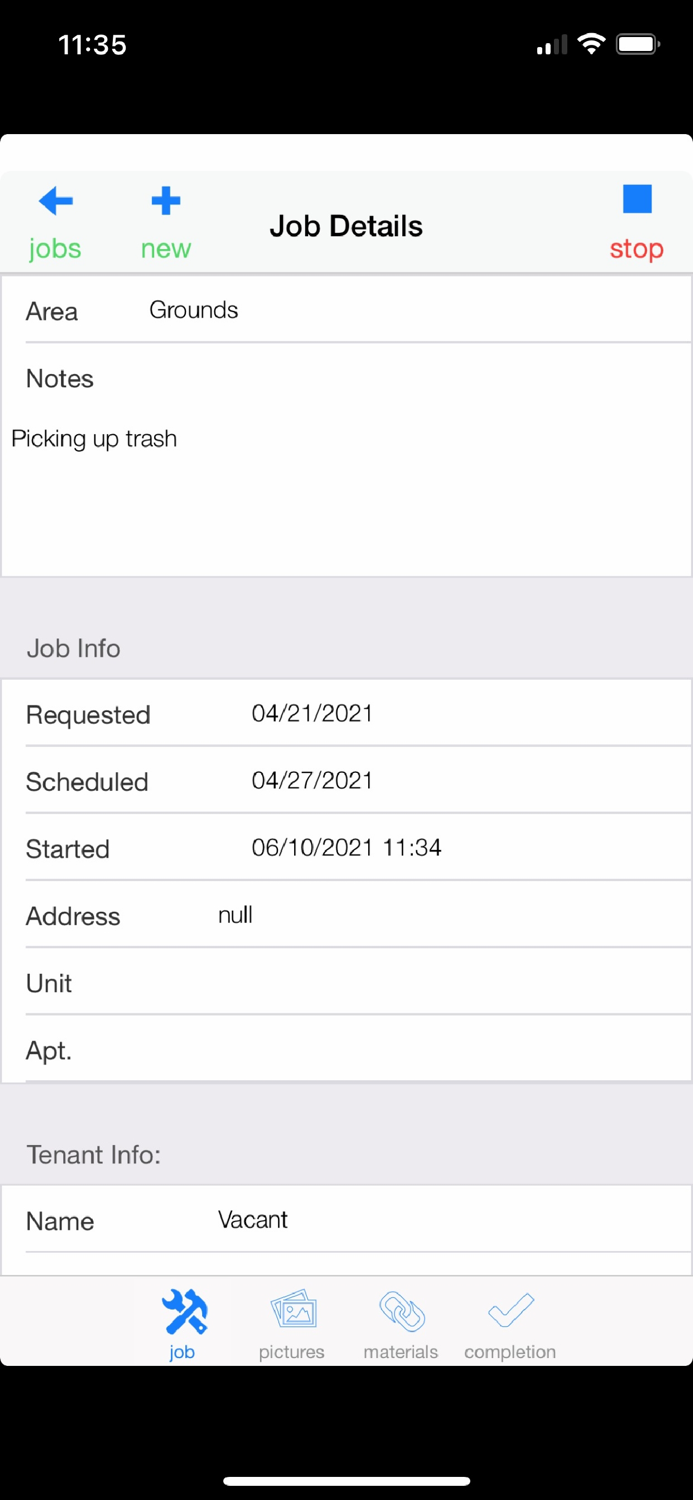The width and height of the screenshot is (693, 1500).
Task: Tap the Wi-Fi icon in the status bar
Action: (592, 43)
